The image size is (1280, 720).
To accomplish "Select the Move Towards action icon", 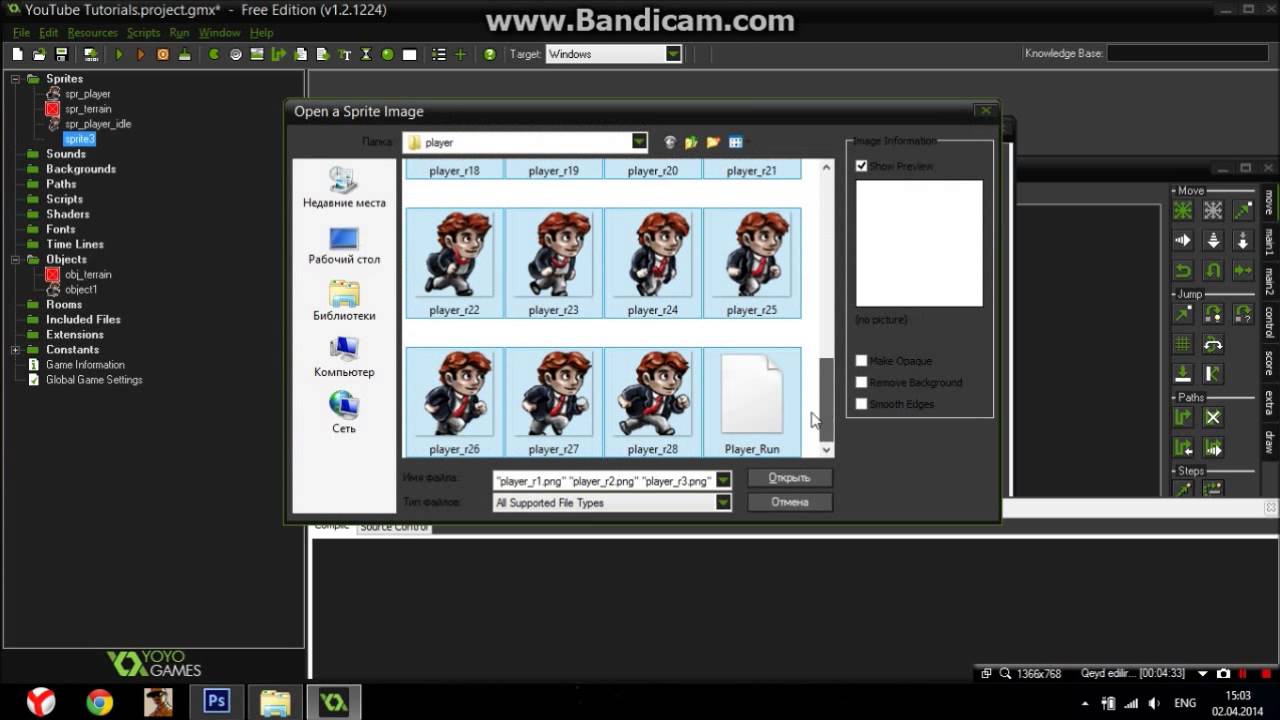I will click(x=1243, y=210).
